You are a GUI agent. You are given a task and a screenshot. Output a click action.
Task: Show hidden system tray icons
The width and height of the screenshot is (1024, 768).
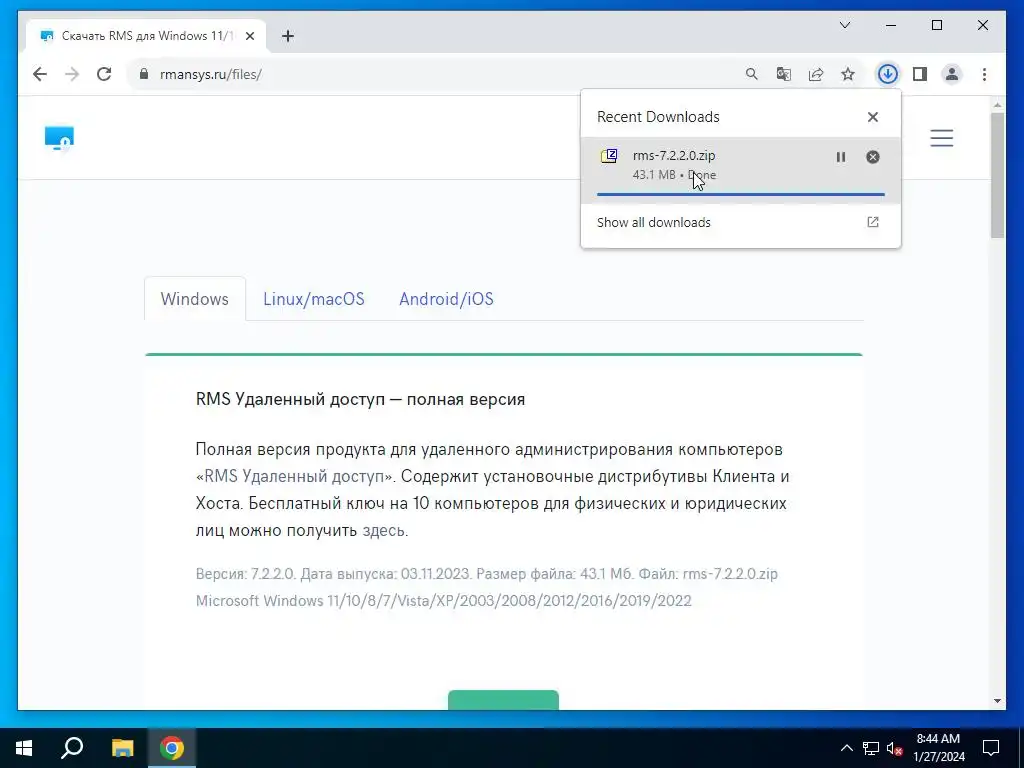[x=846, y=748]
